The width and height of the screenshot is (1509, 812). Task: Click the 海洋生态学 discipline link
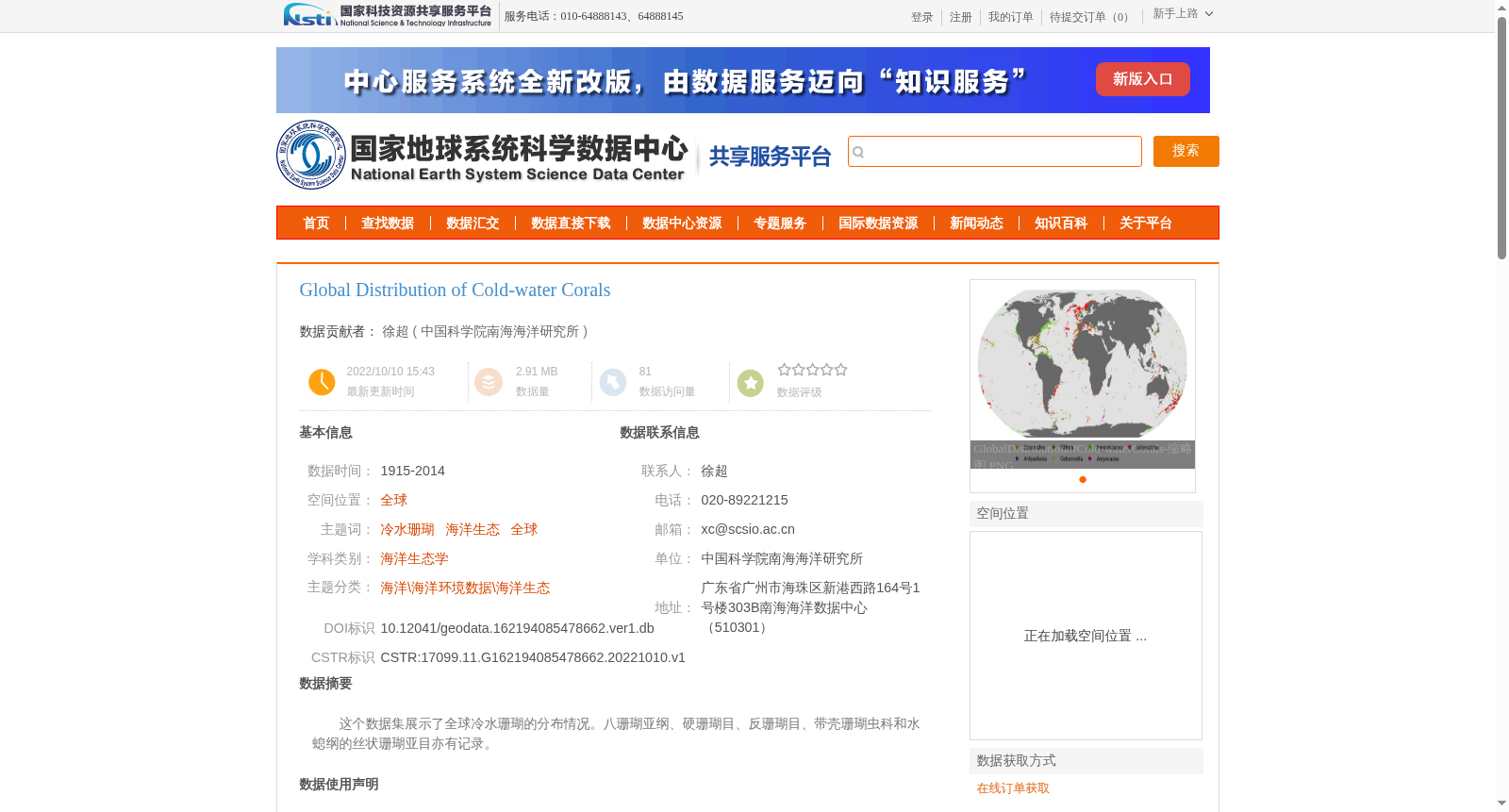tap(414, 558)
